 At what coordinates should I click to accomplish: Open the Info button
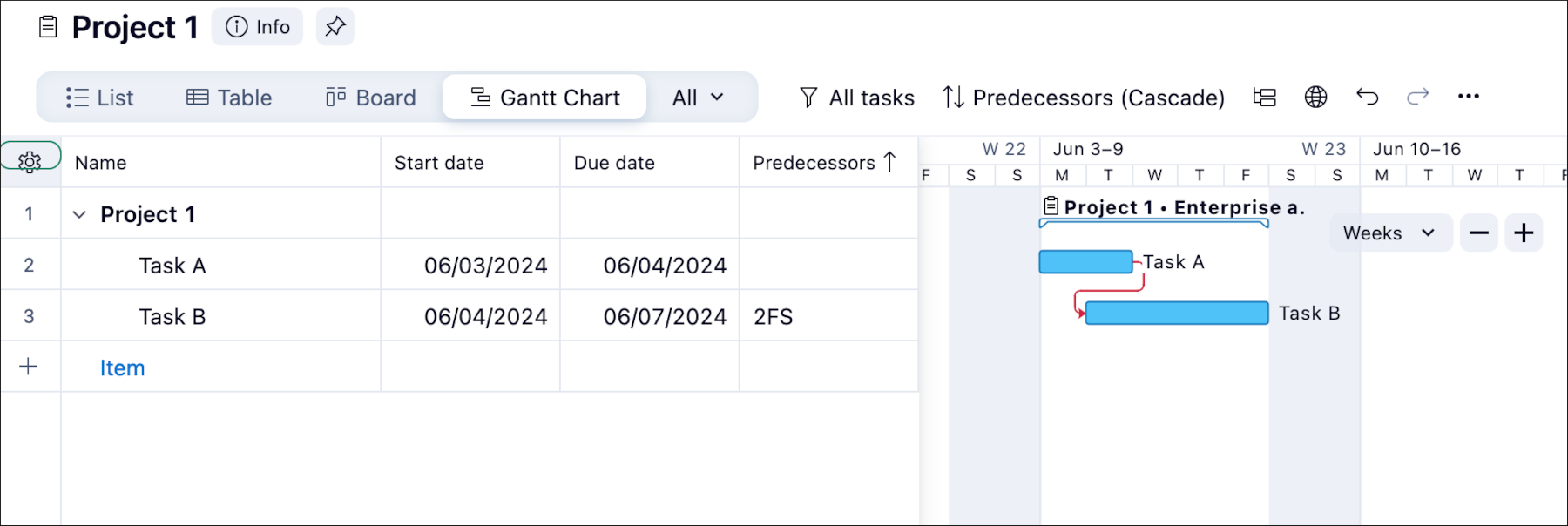click(x=258, y=27)
